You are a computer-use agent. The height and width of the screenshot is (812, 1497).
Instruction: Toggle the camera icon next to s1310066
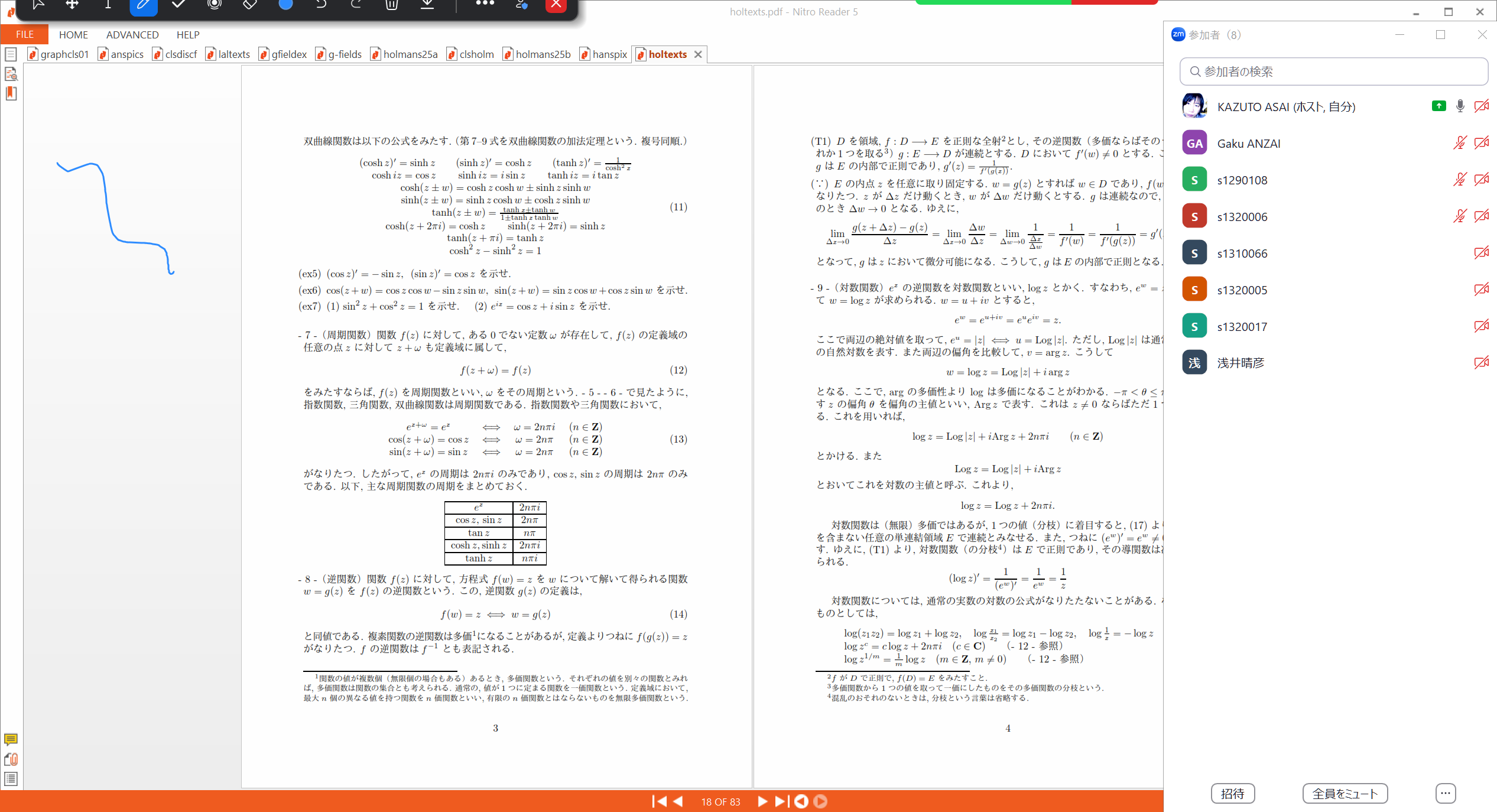pos(1481,253)
